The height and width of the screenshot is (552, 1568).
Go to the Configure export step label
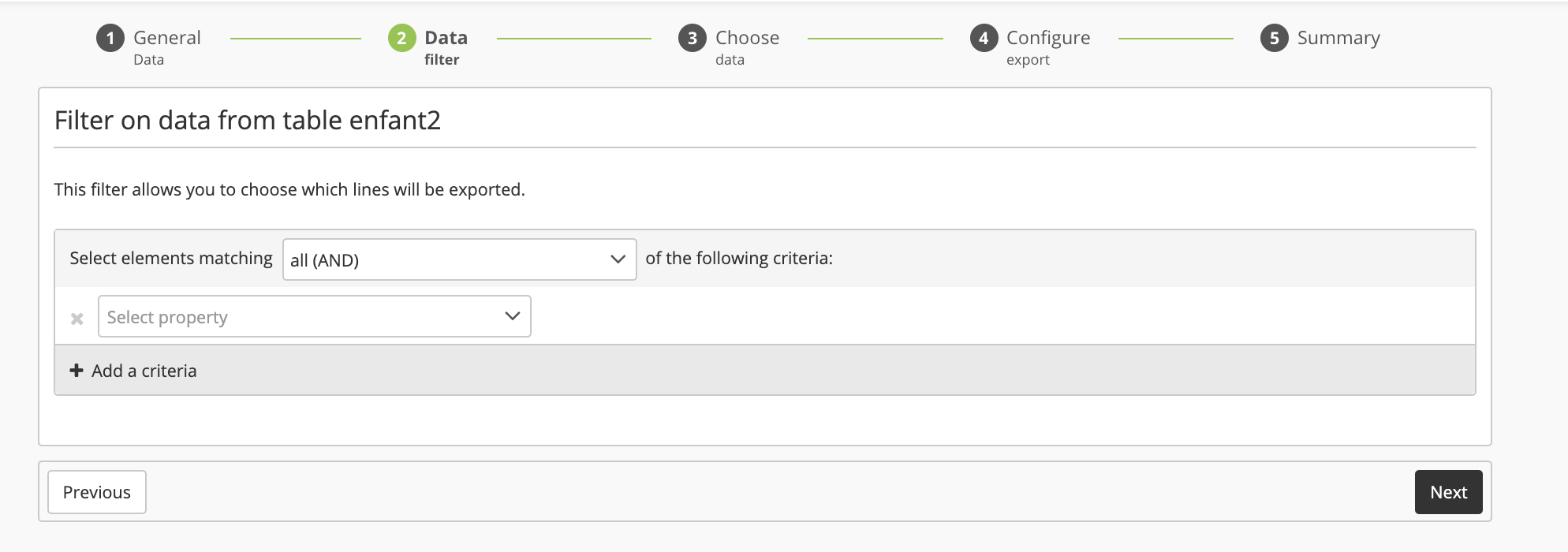tap(1047, 47)
